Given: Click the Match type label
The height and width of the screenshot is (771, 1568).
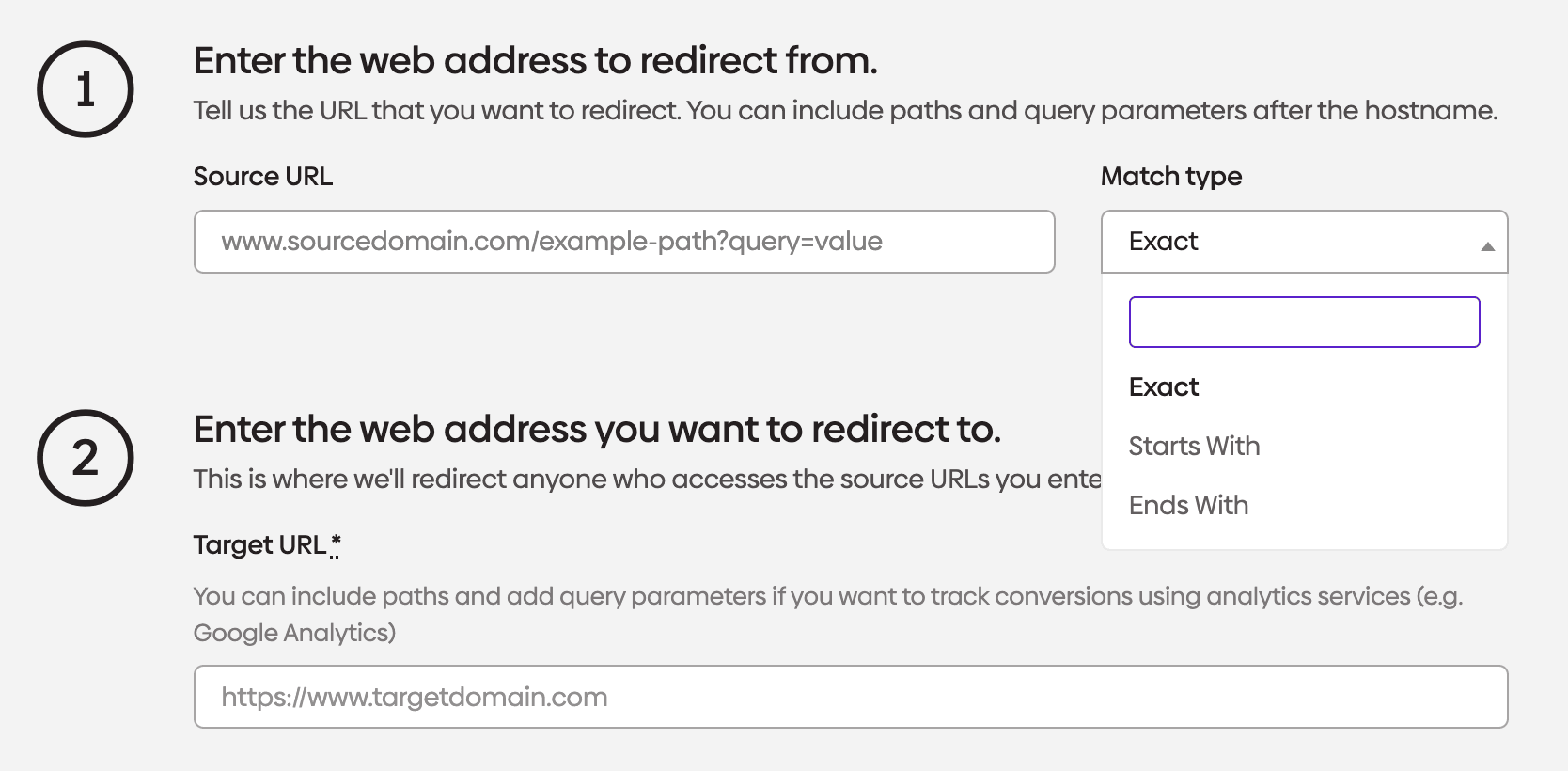Looking at the screenshot, I should tap(1170, 176).
